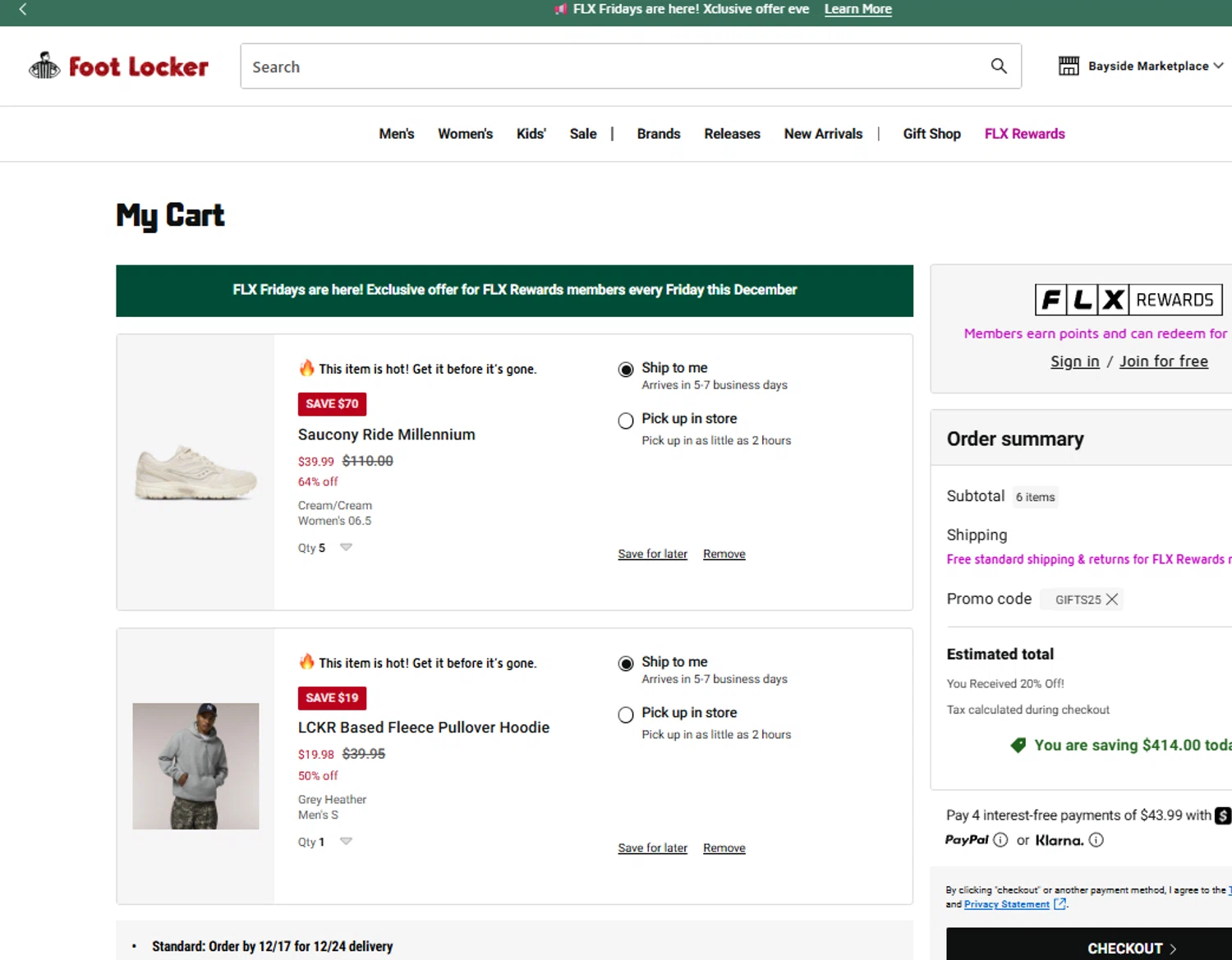Click into the Search field

[608, 67]
